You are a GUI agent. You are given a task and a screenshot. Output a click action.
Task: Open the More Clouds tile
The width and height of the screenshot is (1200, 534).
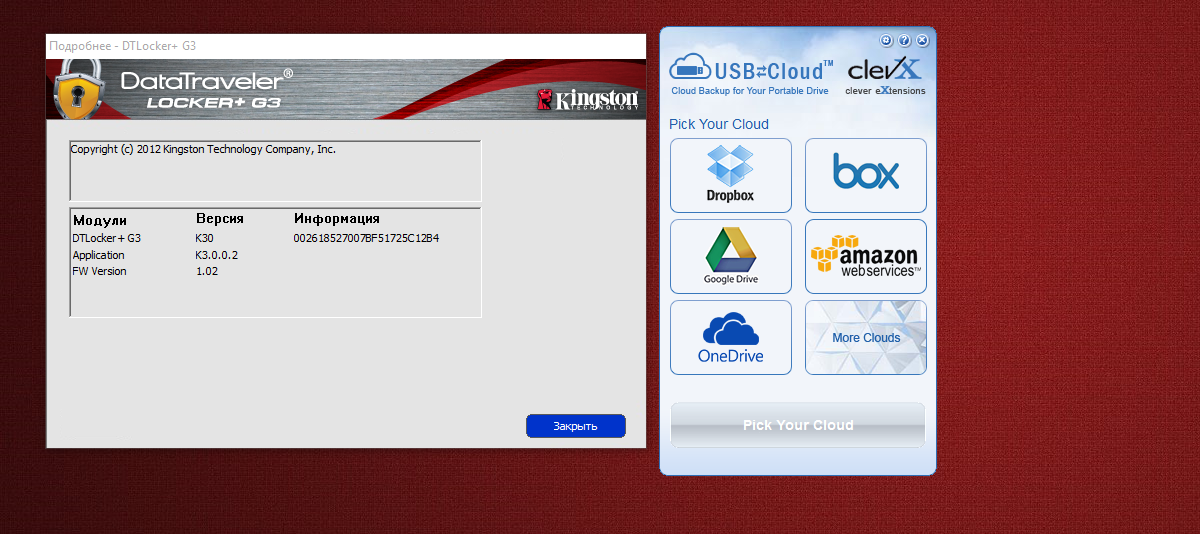[866, 337]
